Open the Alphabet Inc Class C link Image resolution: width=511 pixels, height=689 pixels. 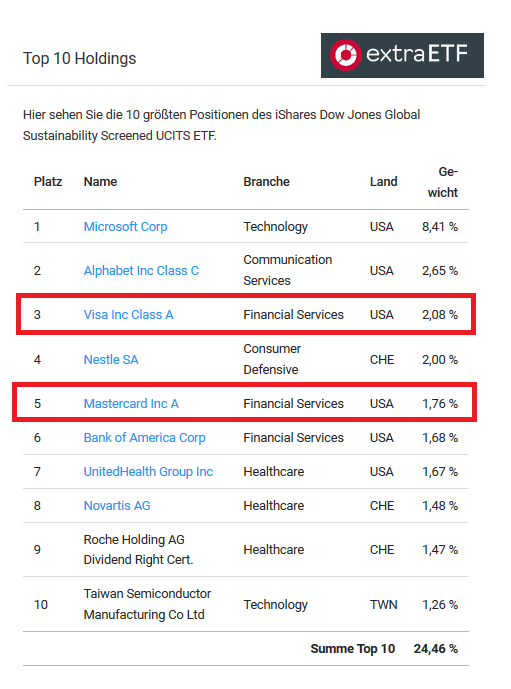pyautogui.click(x=141, y=271)
